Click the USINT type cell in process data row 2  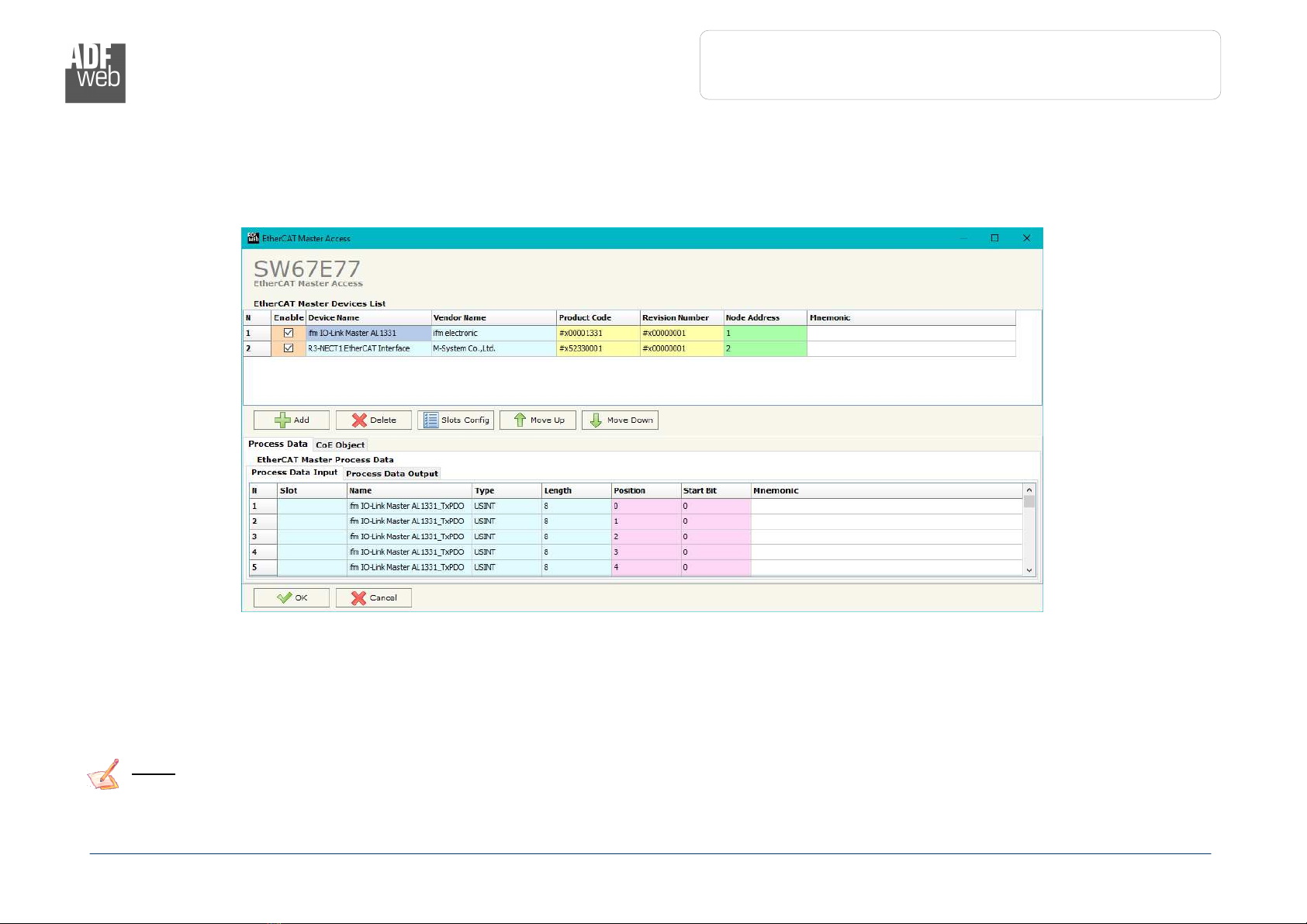507,521
